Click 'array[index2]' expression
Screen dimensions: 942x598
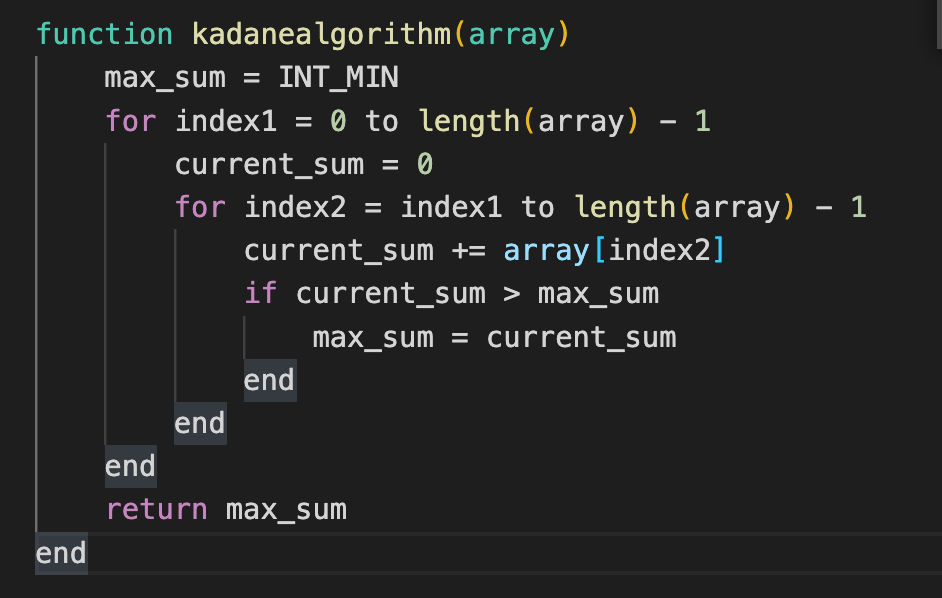click(x=614, y=251)
